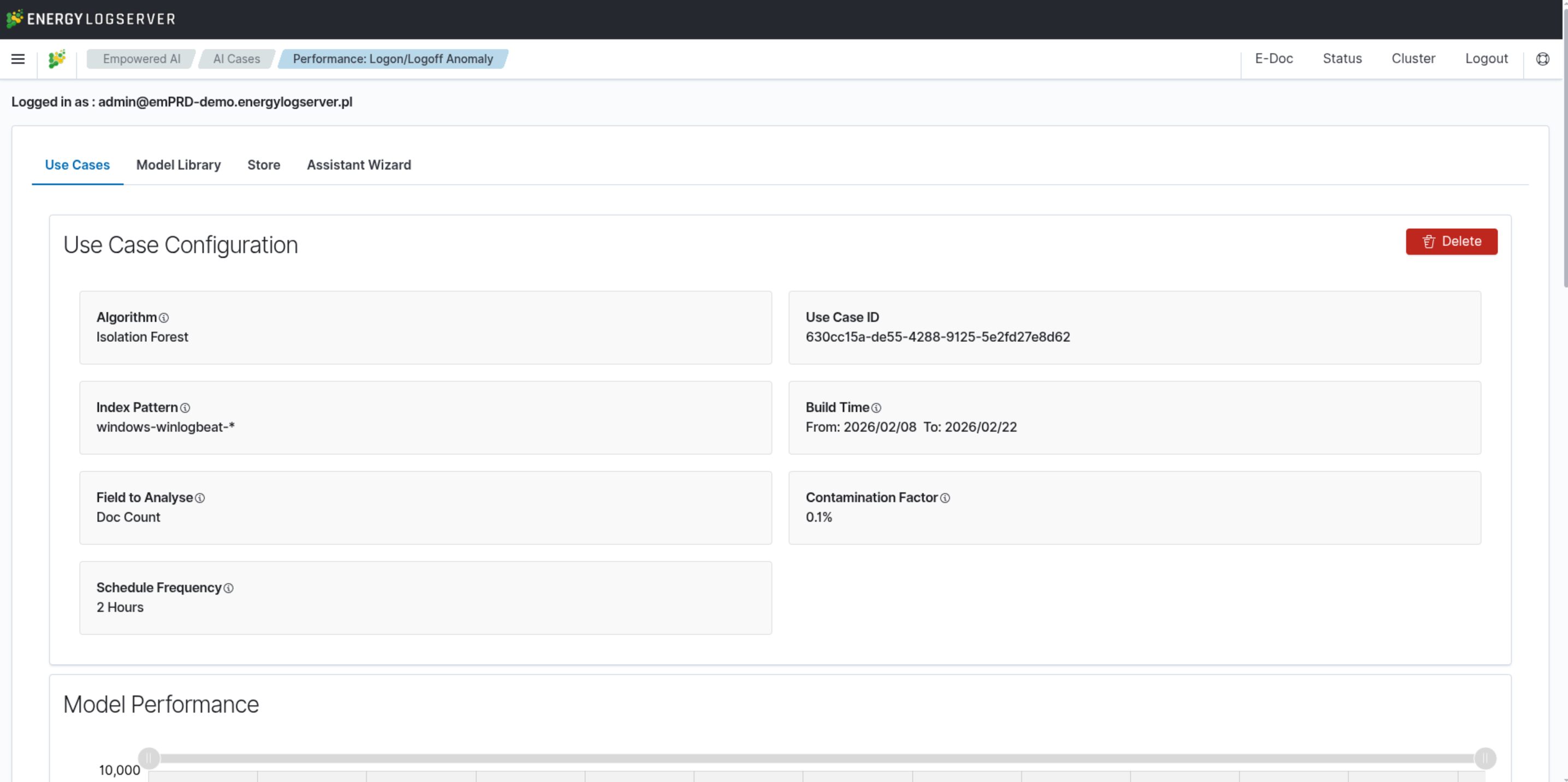Viewport: 1568px width, 782px height.
Task: Select the Use Cases tab
Action: 78,165
